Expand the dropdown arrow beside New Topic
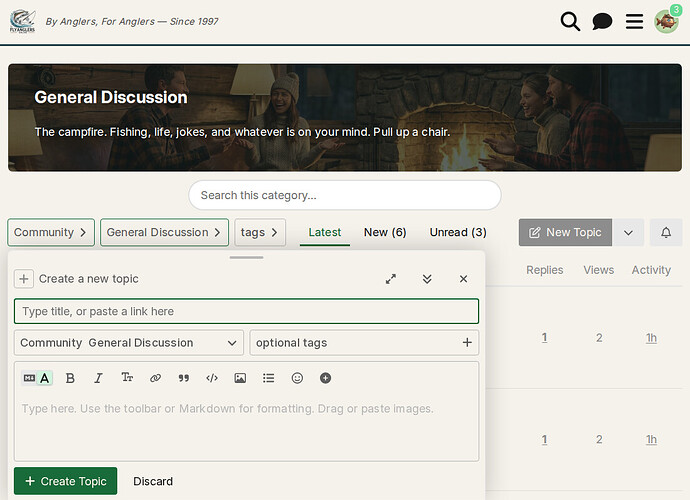The image size is (690, 500). pos(628,232)
